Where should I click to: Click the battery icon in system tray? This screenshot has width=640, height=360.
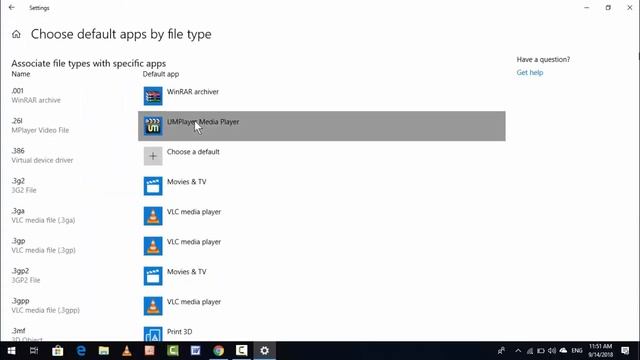point(541,351)
